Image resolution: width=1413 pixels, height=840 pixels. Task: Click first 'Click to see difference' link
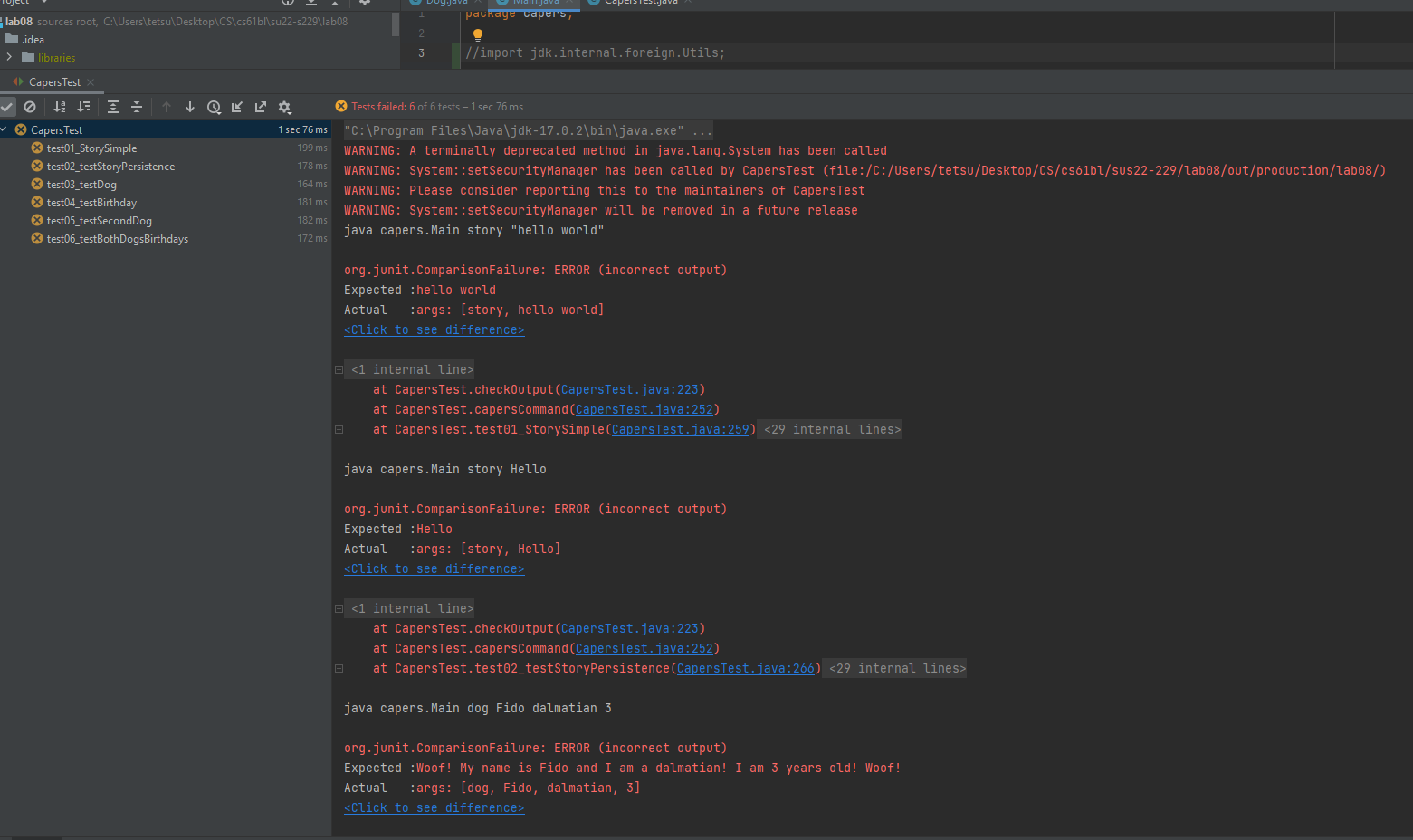(434, 330)
